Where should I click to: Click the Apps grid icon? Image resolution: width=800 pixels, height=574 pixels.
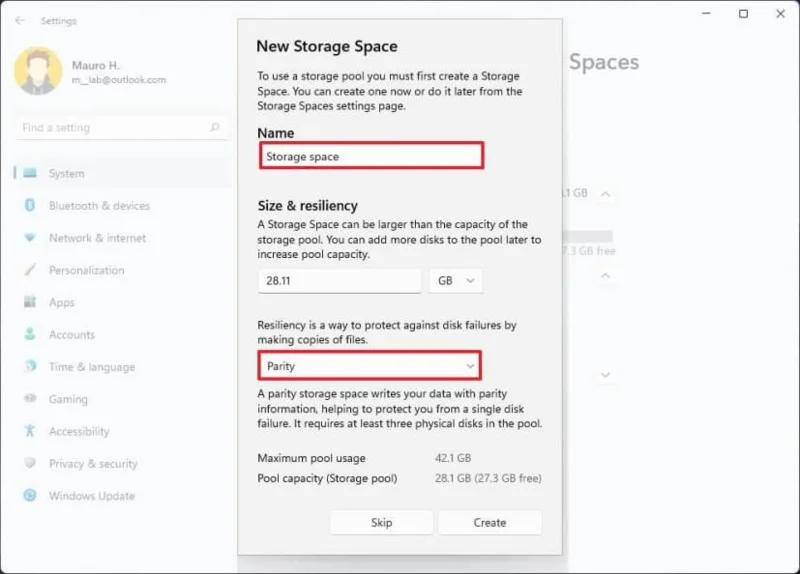(30, 302)
